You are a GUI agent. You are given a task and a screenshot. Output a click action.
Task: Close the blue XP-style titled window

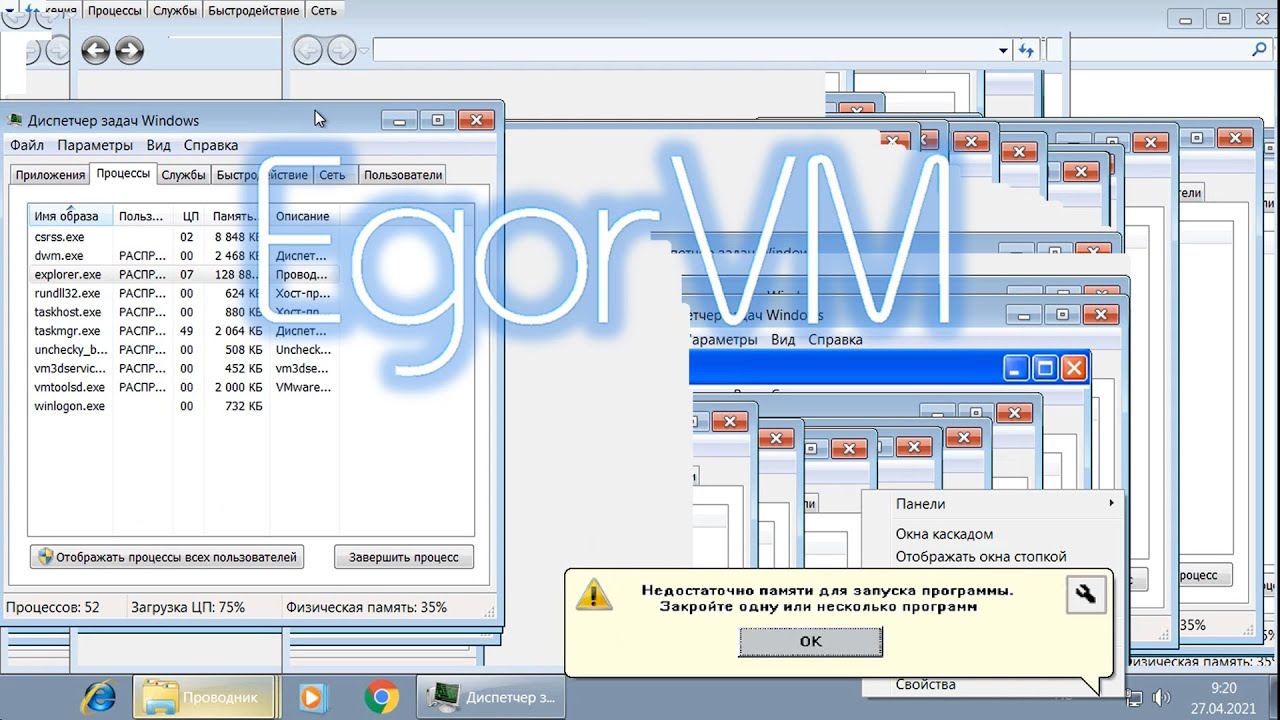(1074, 368)
